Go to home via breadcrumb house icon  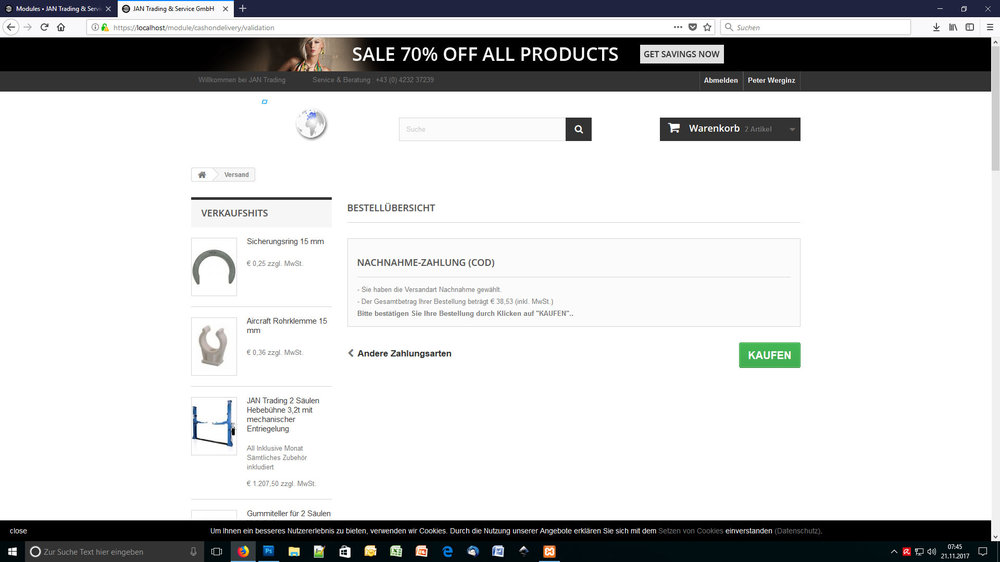coord(202,175)
